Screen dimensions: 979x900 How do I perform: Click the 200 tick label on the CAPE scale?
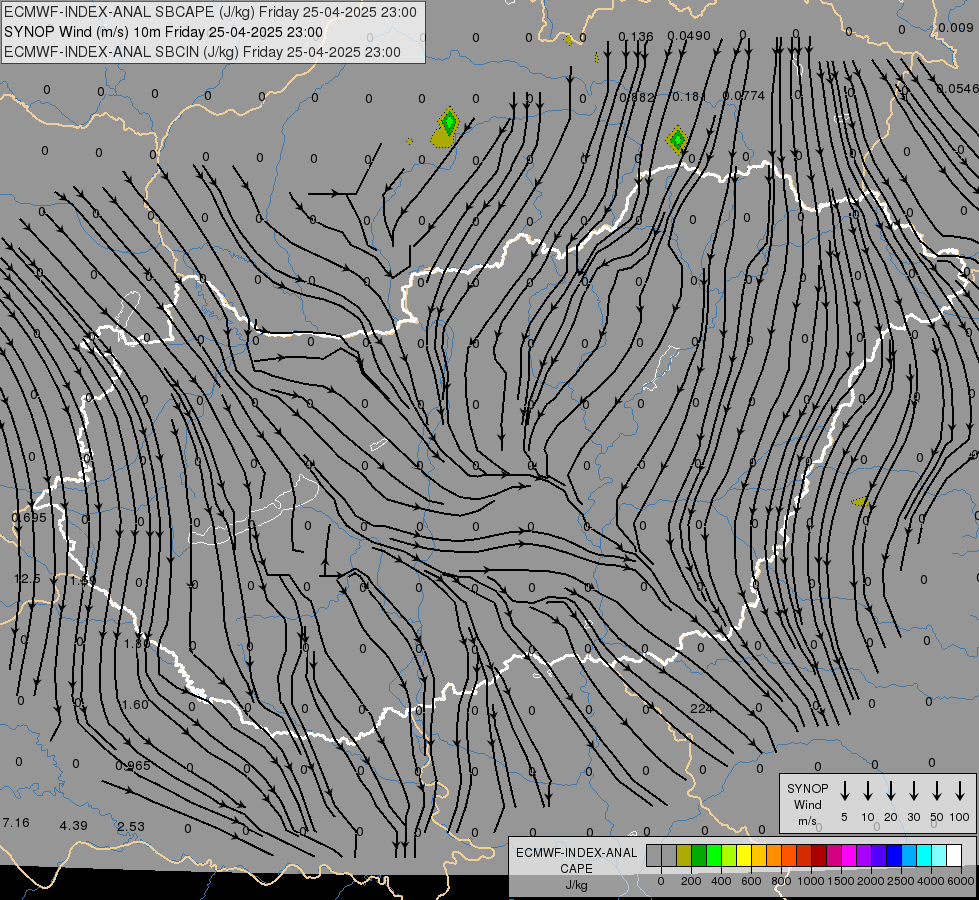click(x=691, y=881)
